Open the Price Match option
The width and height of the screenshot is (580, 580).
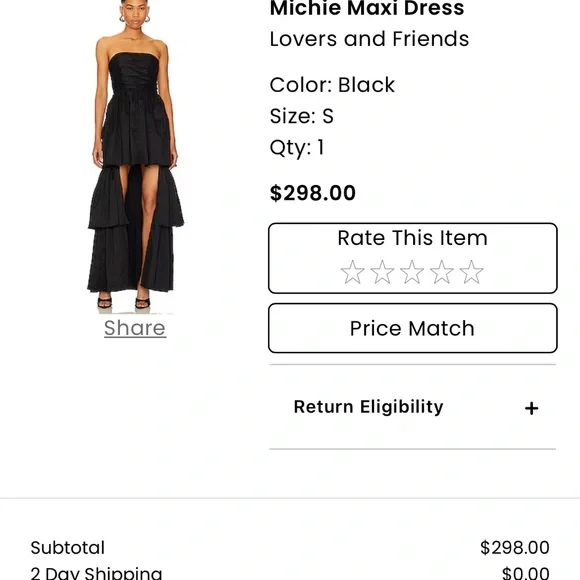pos(412,328)
